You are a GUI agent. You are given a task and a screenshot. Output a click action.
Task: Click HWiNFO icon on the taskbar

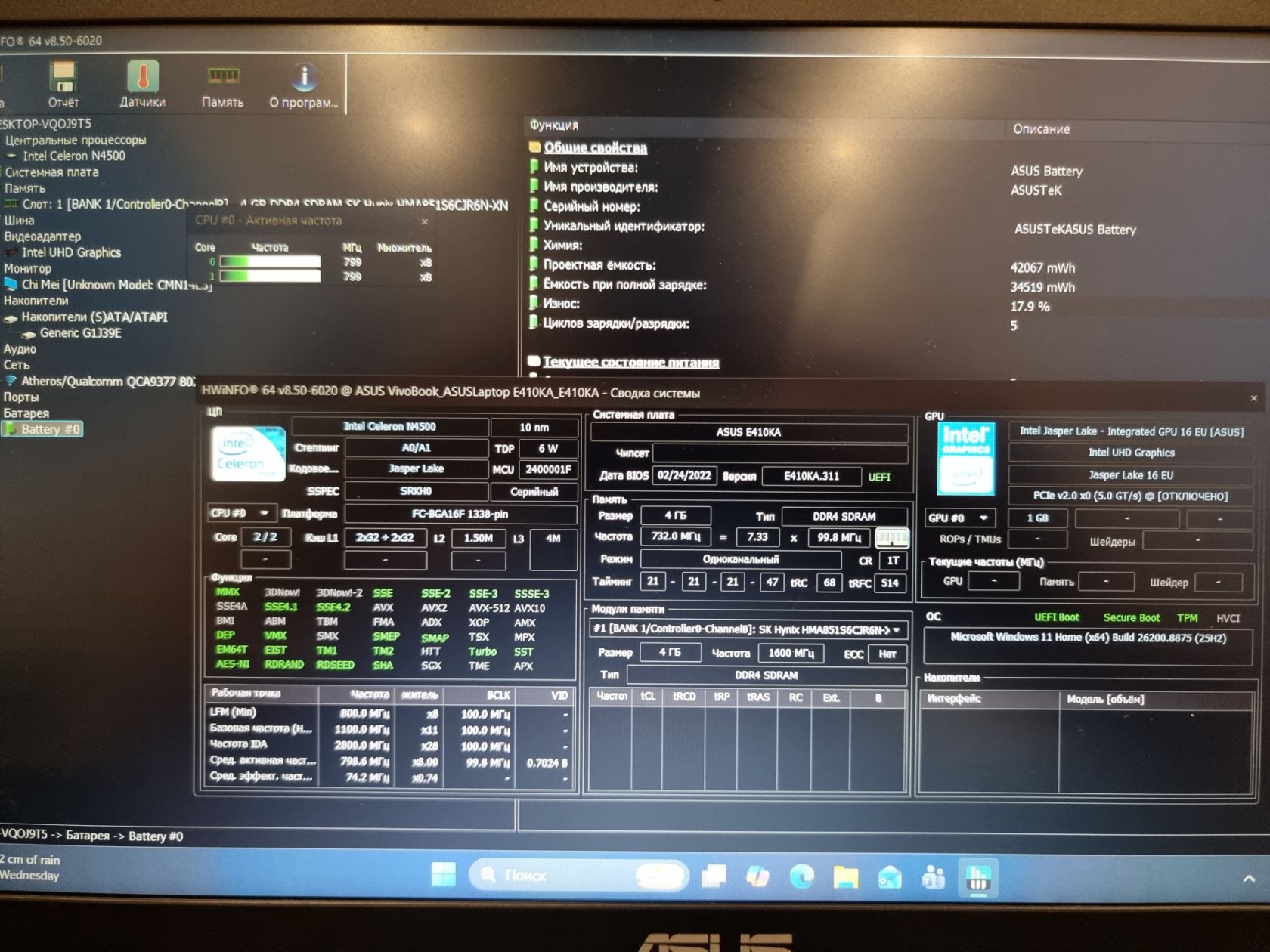978,878
